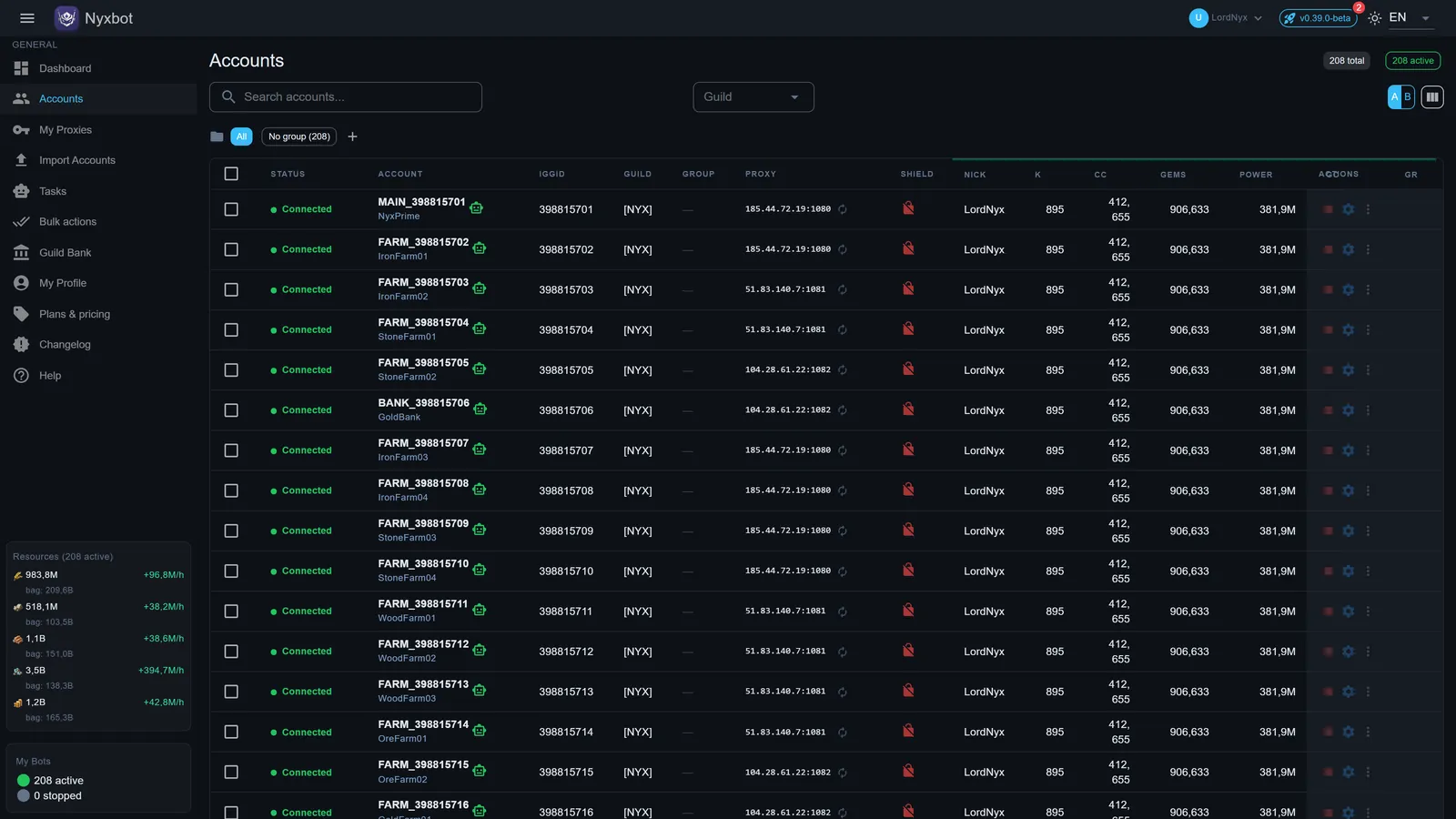Switch to B view in A/B toggle
Screen dimensions: 1456x819
(x=1408, y=96)
